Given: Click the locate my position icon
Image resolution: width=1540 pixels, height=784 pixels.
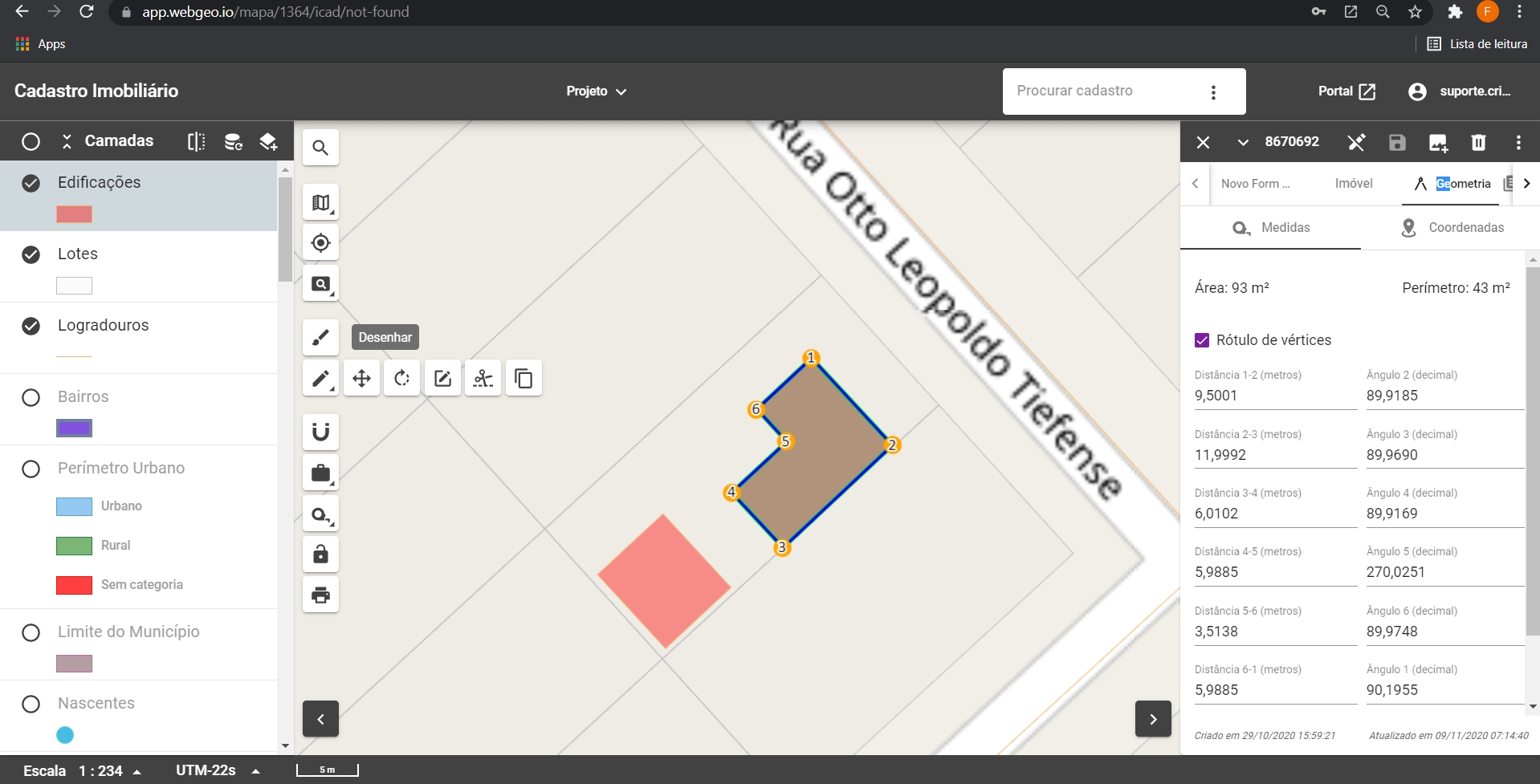Looking at the screenshot, I should (x=320, y=243).
